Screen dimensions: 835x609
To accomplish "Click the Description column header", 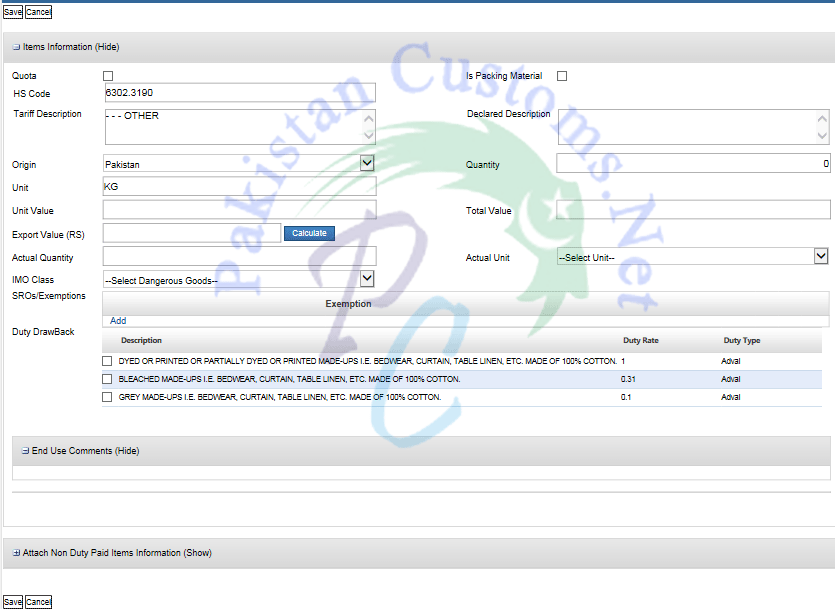I will click(x=141, y=340).
